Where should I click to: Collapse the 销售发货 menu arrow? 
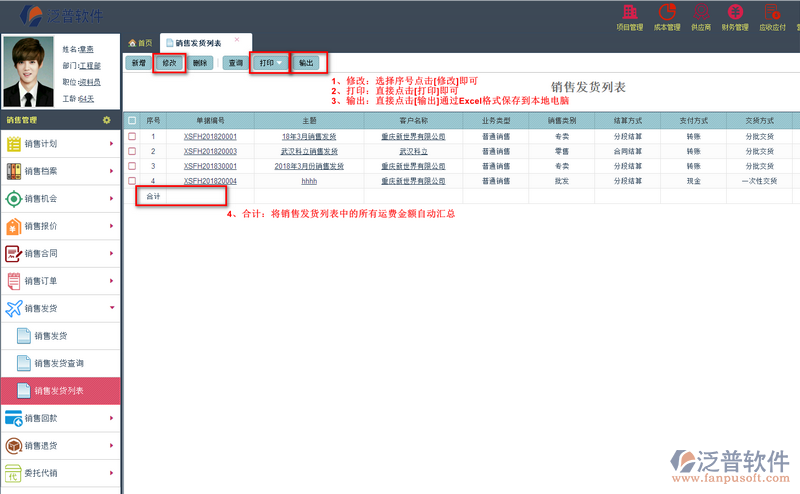112,308
